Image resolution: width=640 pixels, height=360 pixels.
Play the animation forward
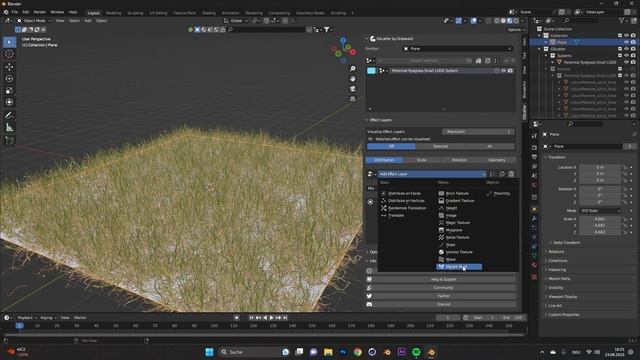pyautogui.click(x=271, y=318)
